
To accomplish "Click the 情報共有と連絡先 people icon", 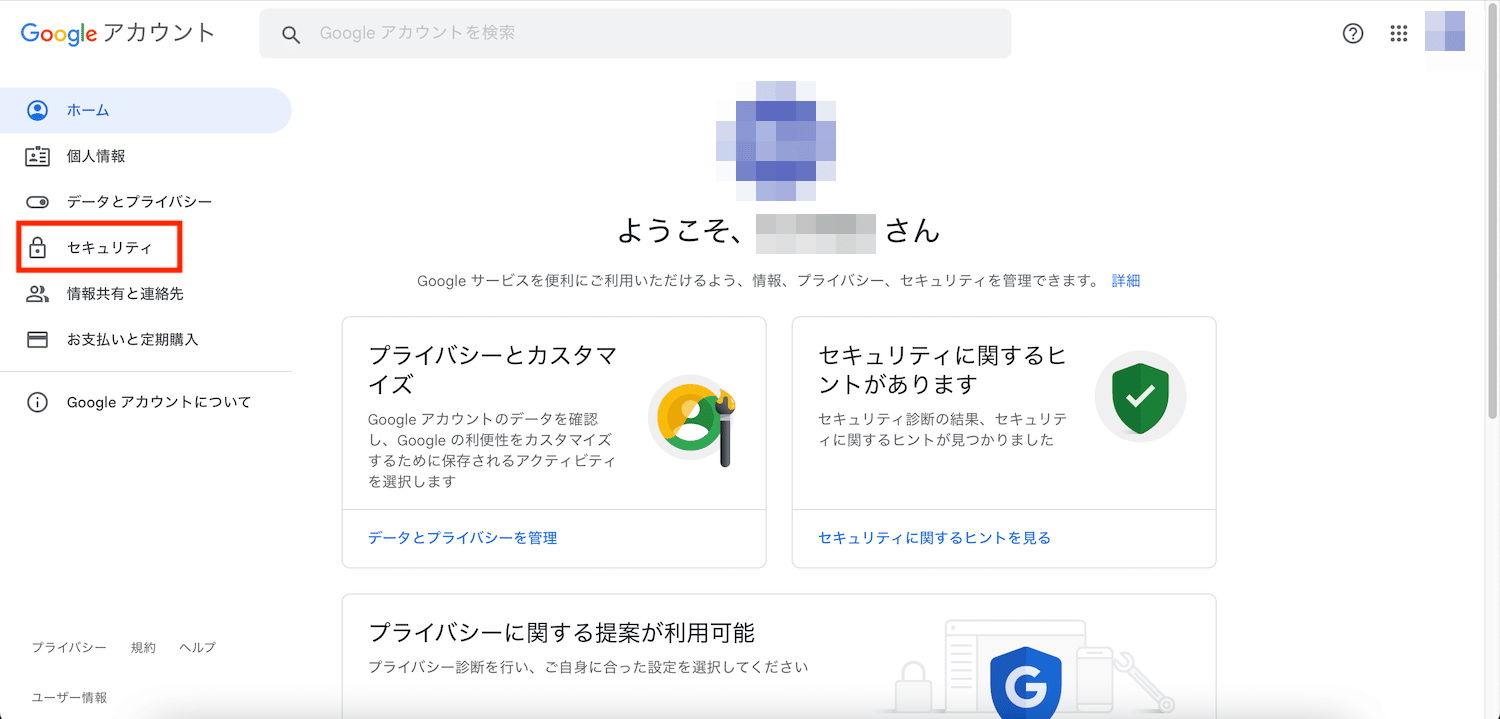I will (37, 294).
